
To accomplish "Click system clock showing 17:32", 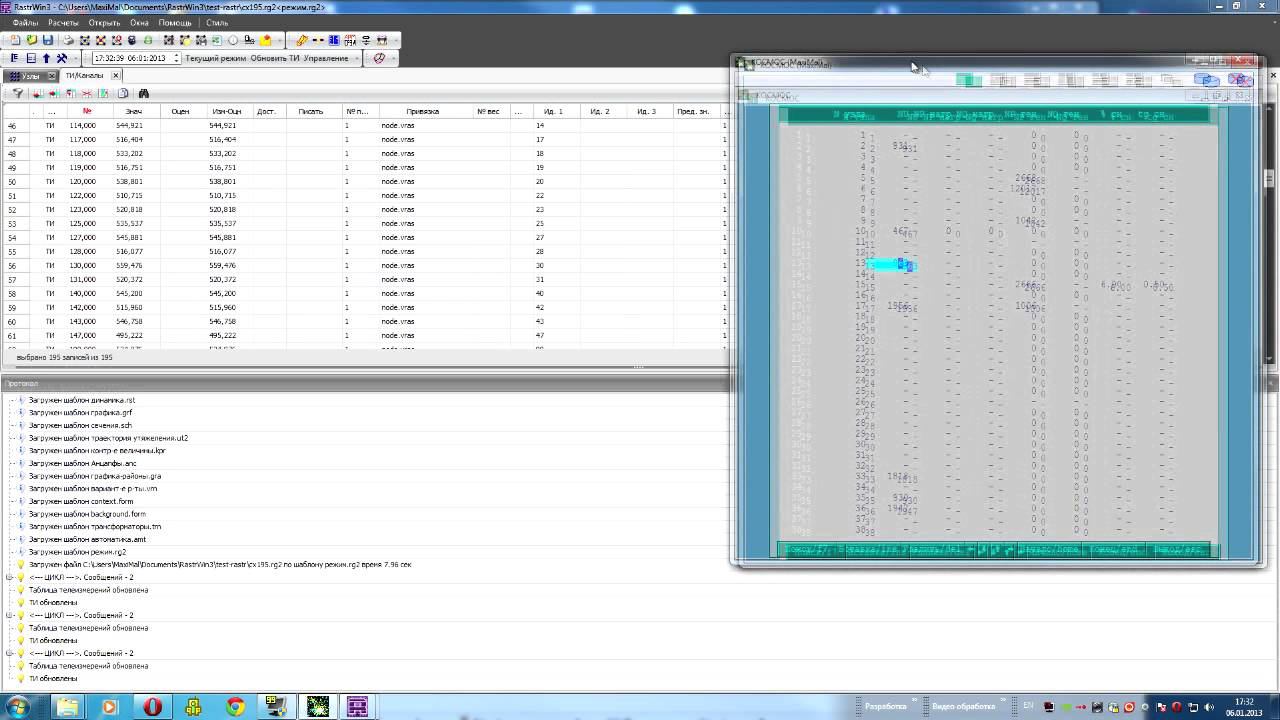I will point(1244,702).
